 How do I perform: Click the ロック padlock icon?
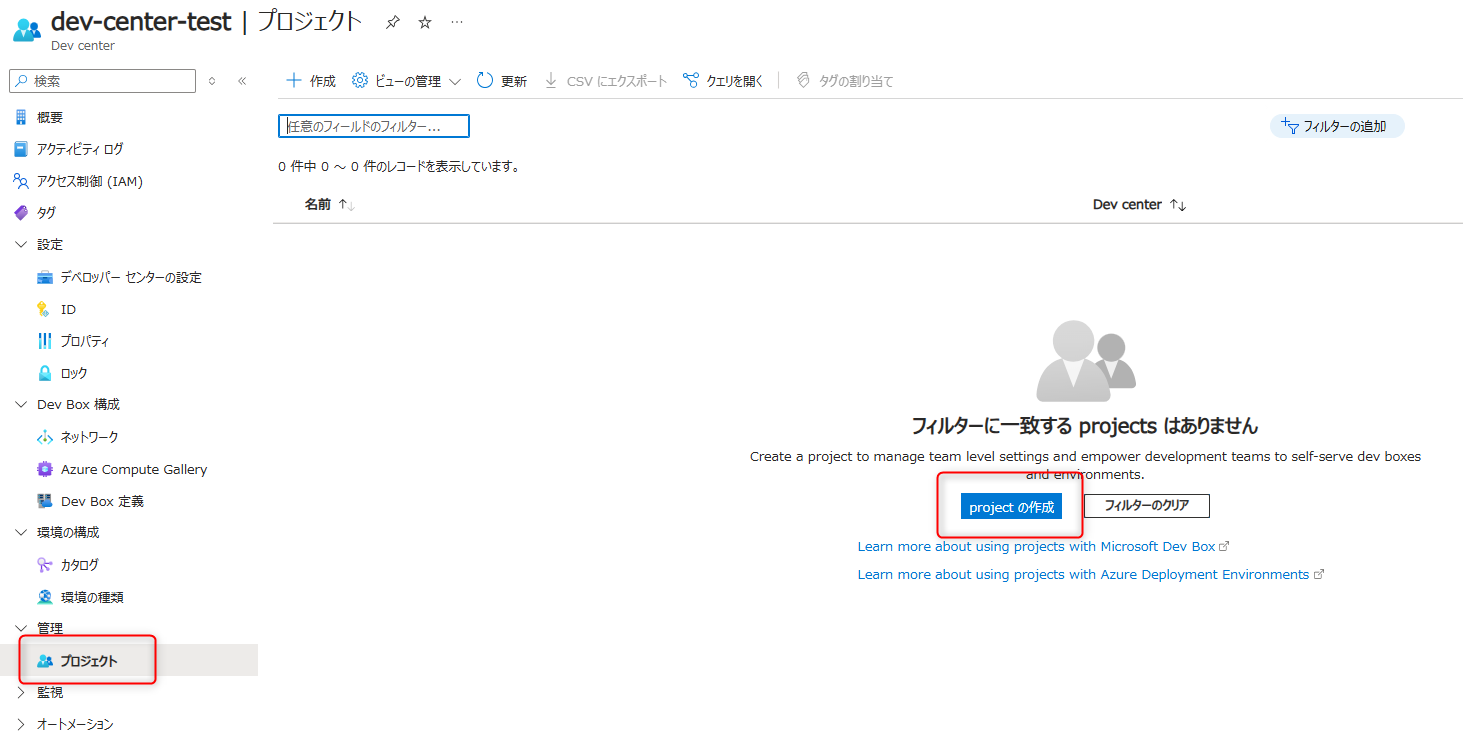(44, 373)
